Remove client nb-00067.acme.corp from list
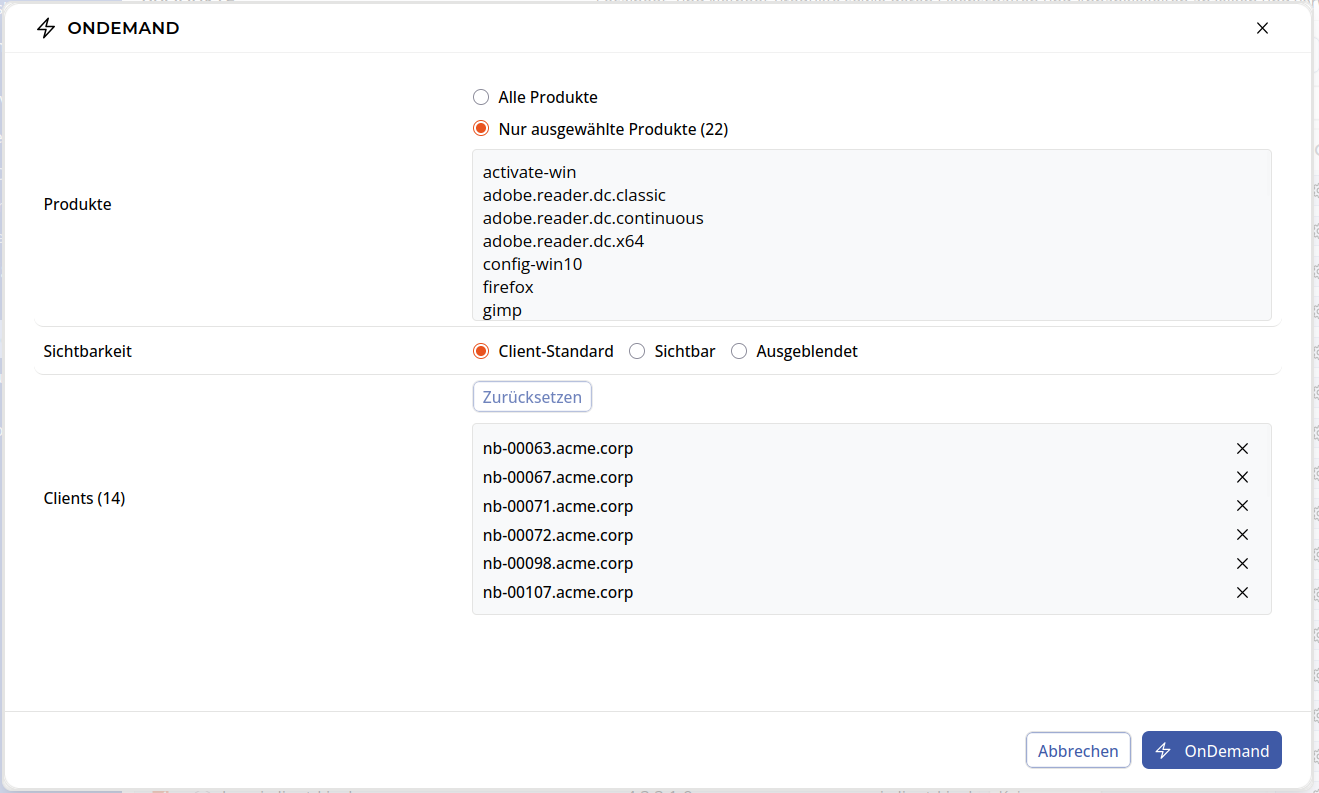 [x=1242, y=477]
